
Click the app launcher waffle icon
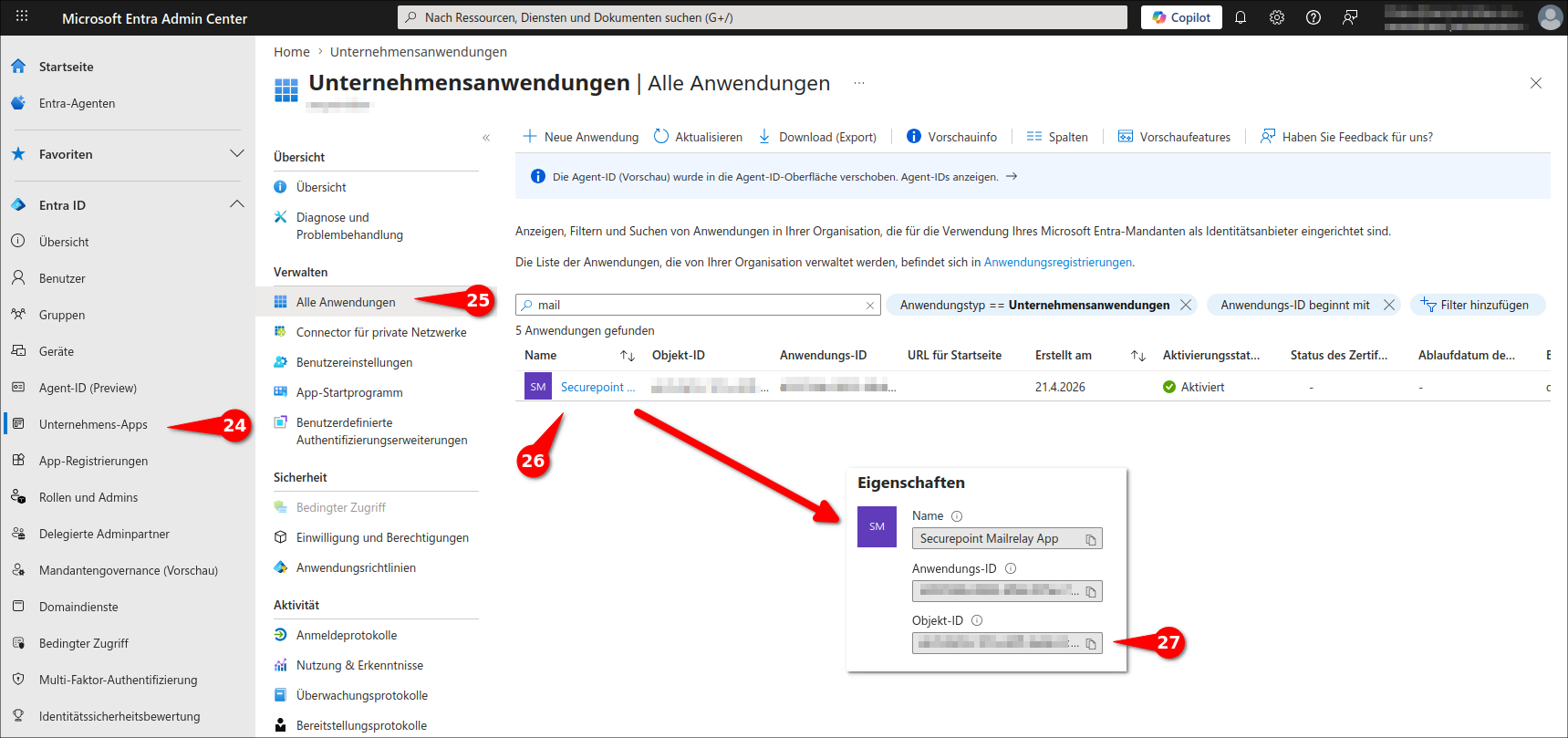pos(22,17)
